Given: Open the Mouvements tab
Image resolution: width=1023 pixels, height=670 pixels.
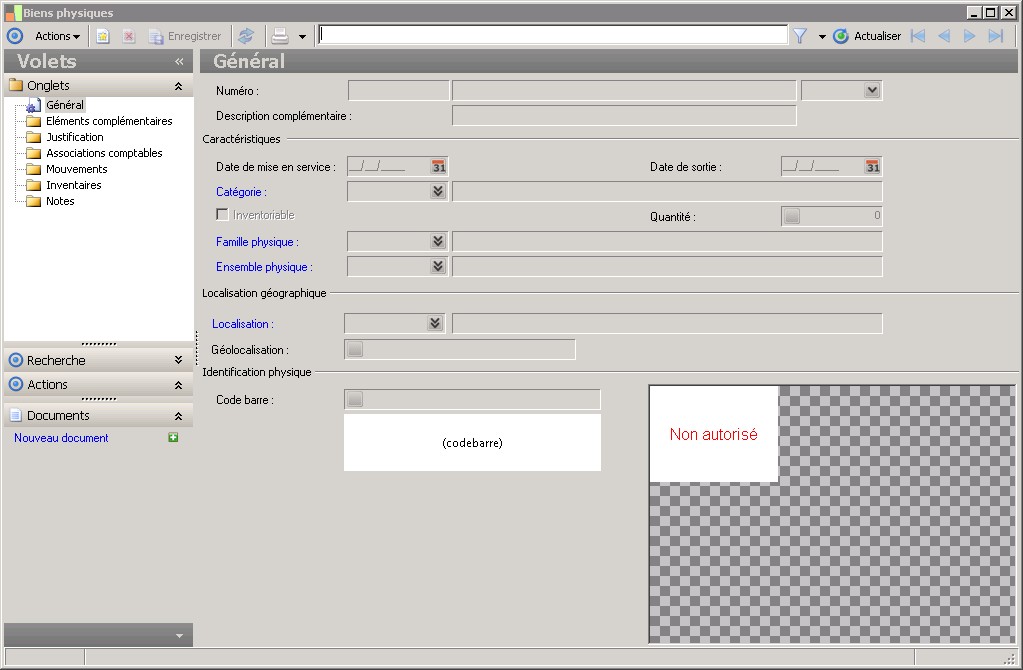Looking at the screenshot, I should 76,169.
